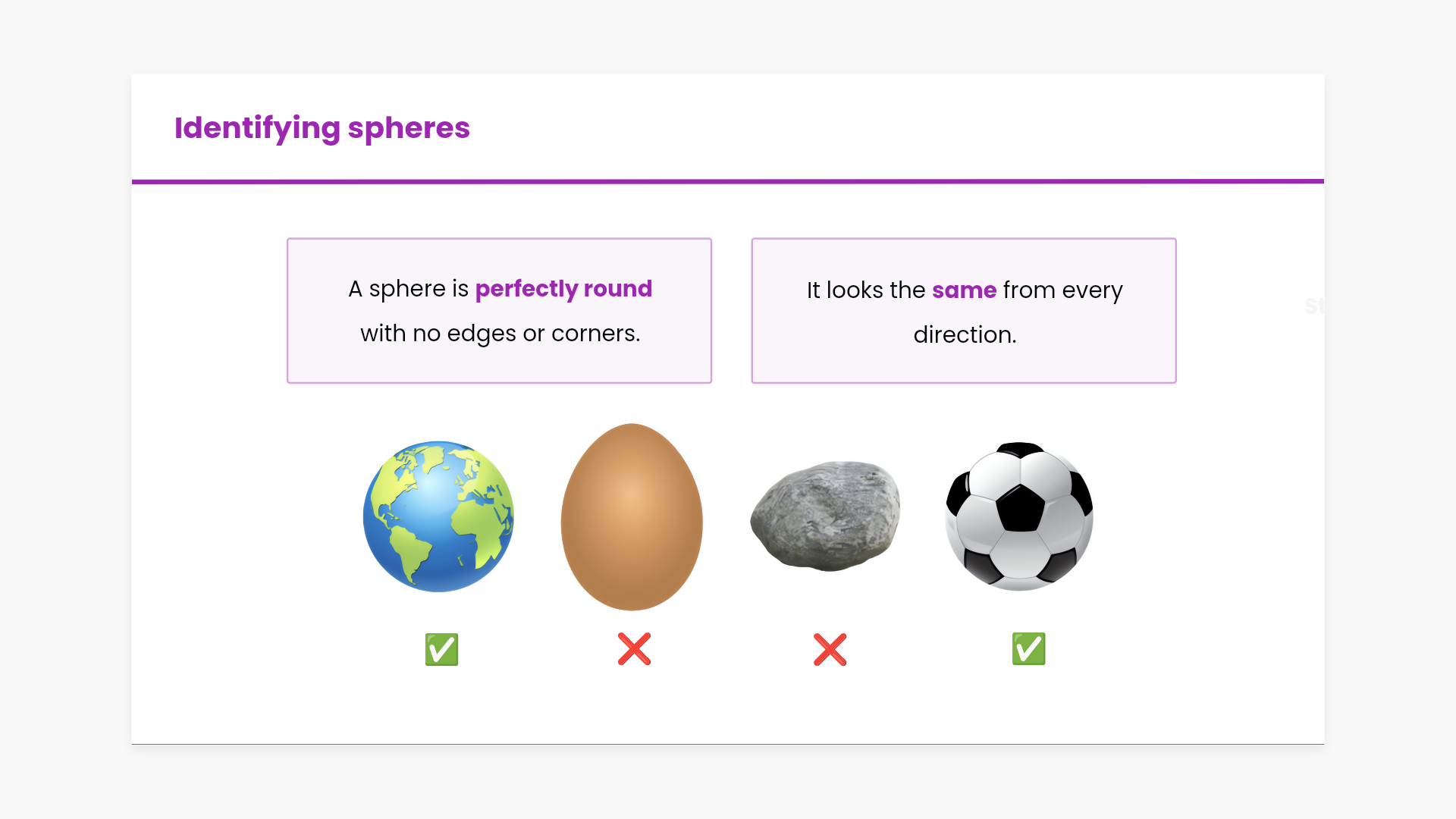
Task: Select the soccer ball image
Action: tap(1020, 516)
